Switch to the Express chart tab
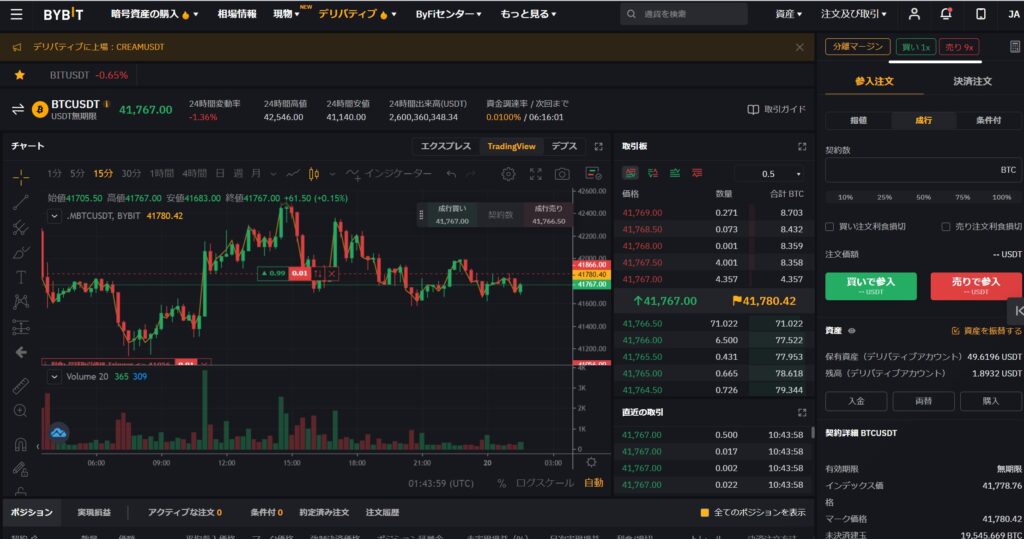The width and height of the screenshot is (1024, 539). 446,146
